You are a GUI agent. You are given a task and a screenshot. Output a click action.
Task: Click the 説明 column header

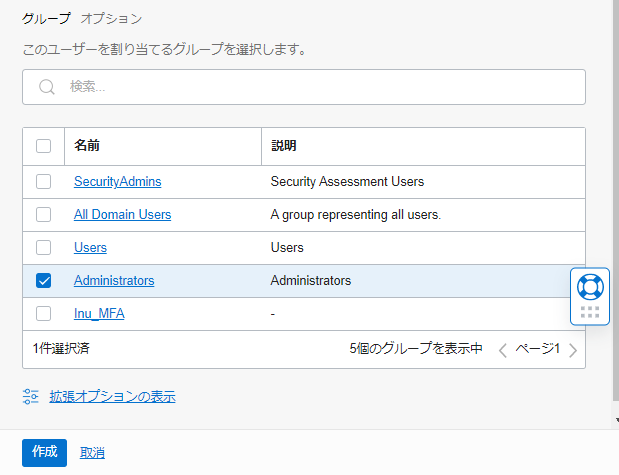(284, 146)
